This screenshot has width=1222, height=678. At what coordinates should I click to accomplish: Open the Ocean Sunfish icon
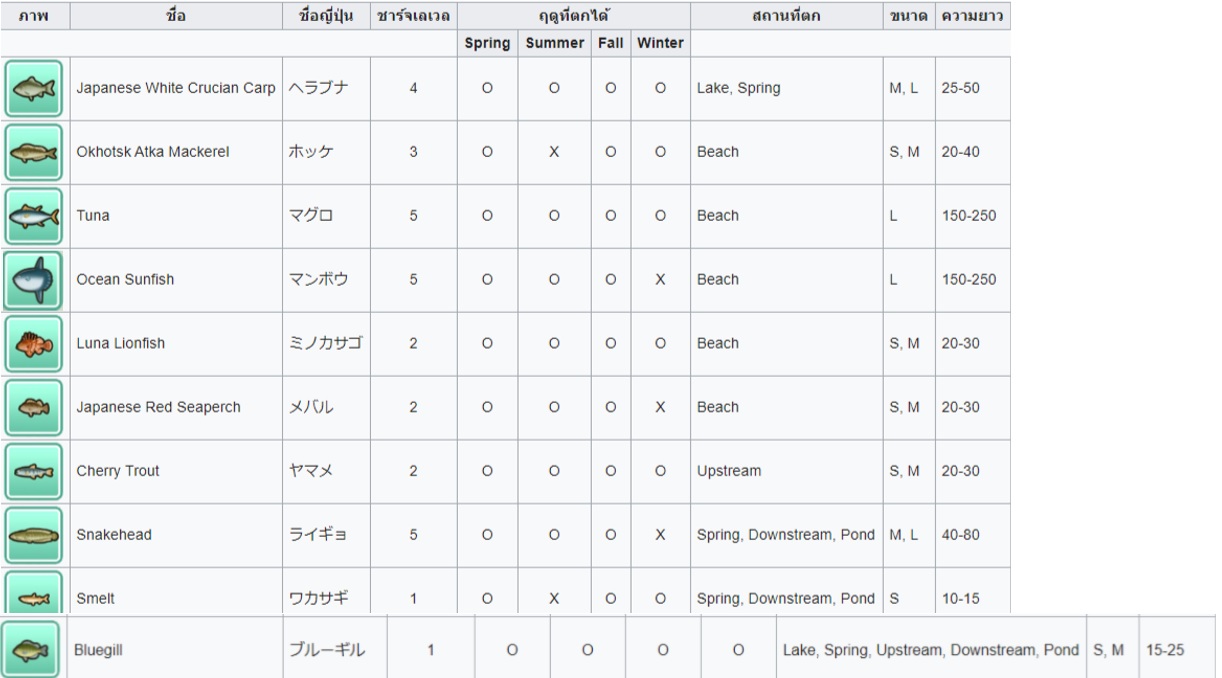[x=33, y=280]
